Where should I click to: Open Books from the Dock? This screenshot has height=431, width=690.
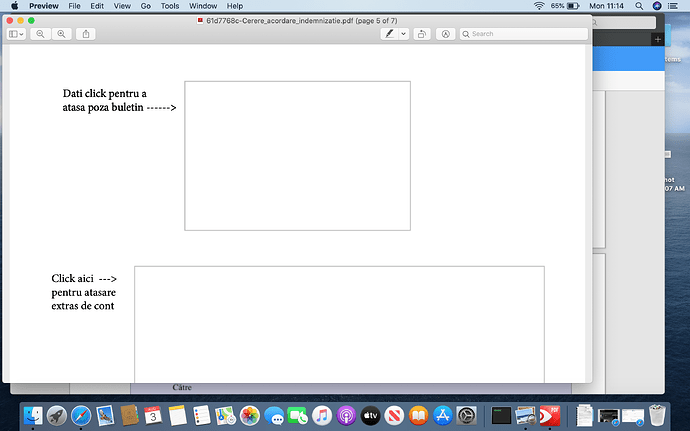[x=418, y=415]
